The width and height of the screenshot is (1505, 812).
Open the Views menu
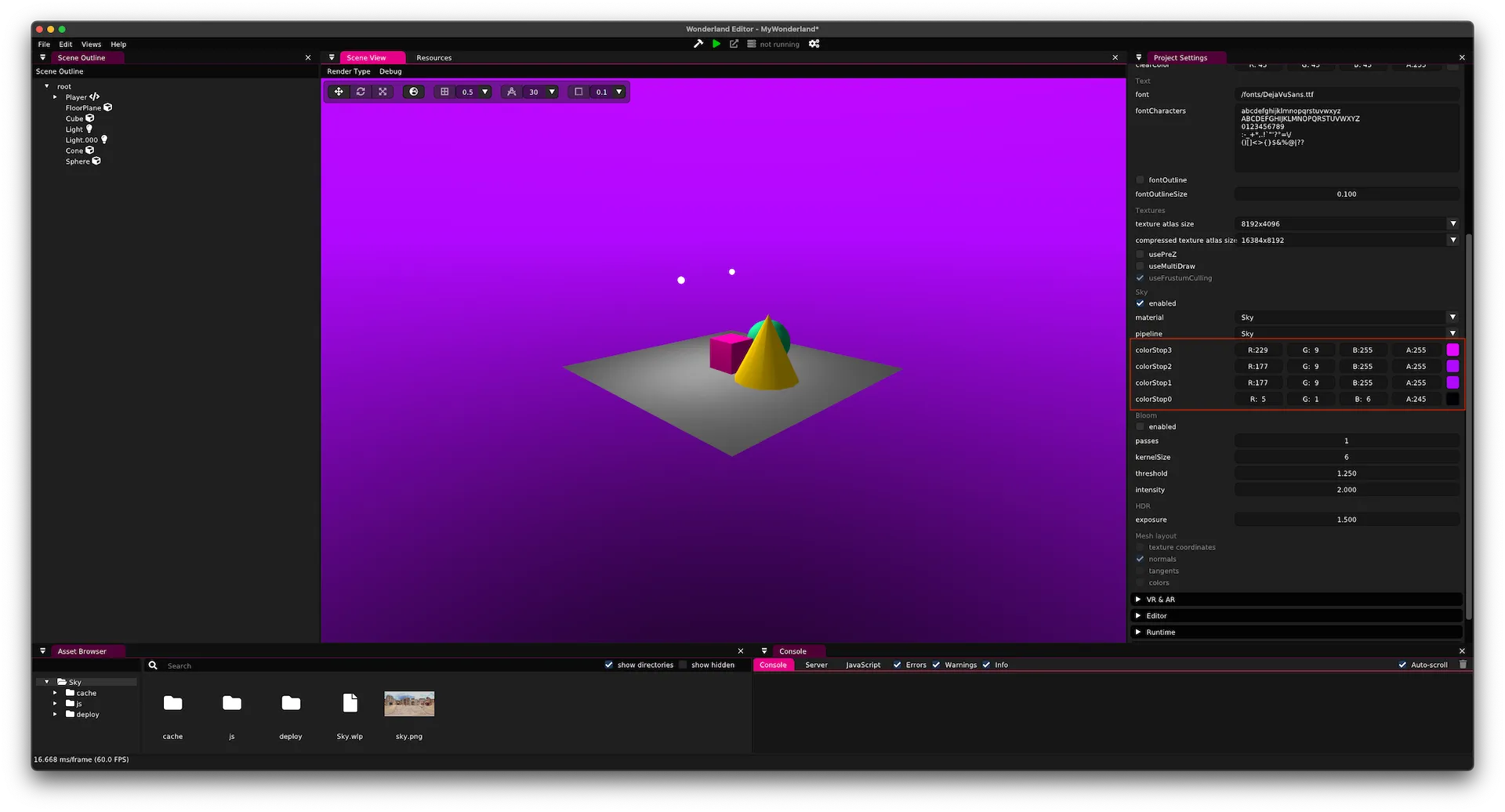pyautogui.click(x=91, y=44)
